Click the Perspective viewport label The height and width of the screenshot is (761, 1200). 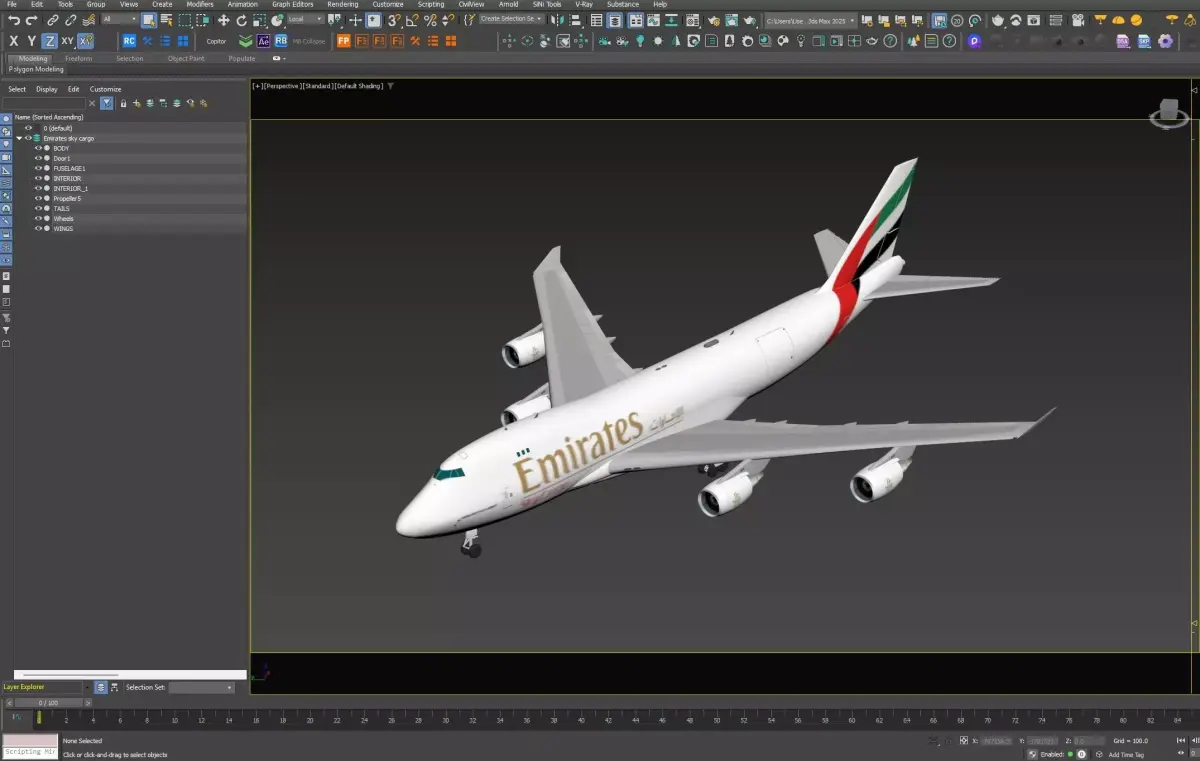(x=281, y=86)
